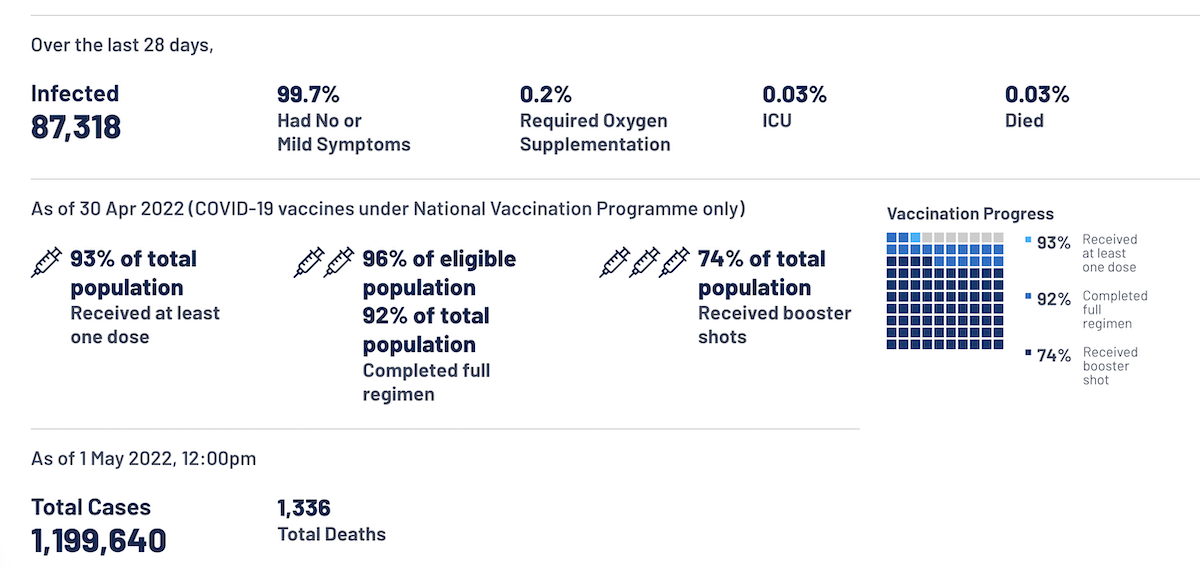Select the 0.2% Required Oxygen Supplementation stat
1200x567 pixels.
tap(546, 95)
